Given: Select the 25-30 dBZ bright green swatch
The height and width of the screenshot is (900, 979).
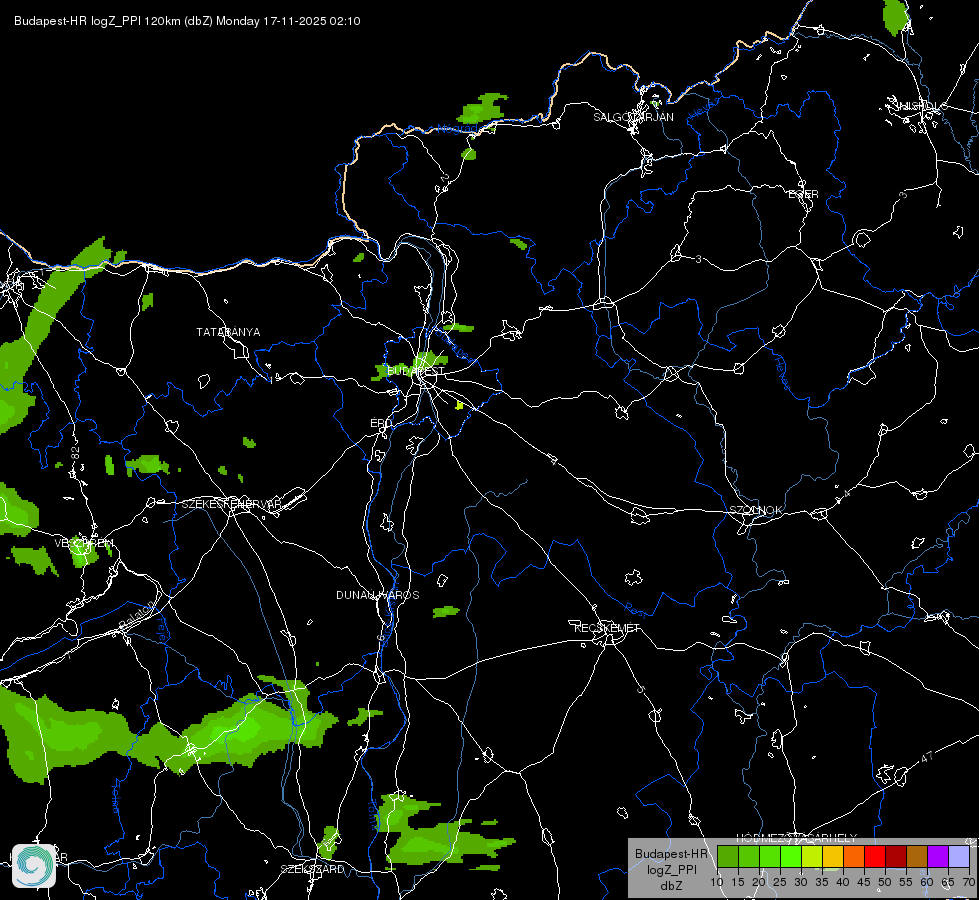Looking at the screenshot, I should click(x=791, y=857).
